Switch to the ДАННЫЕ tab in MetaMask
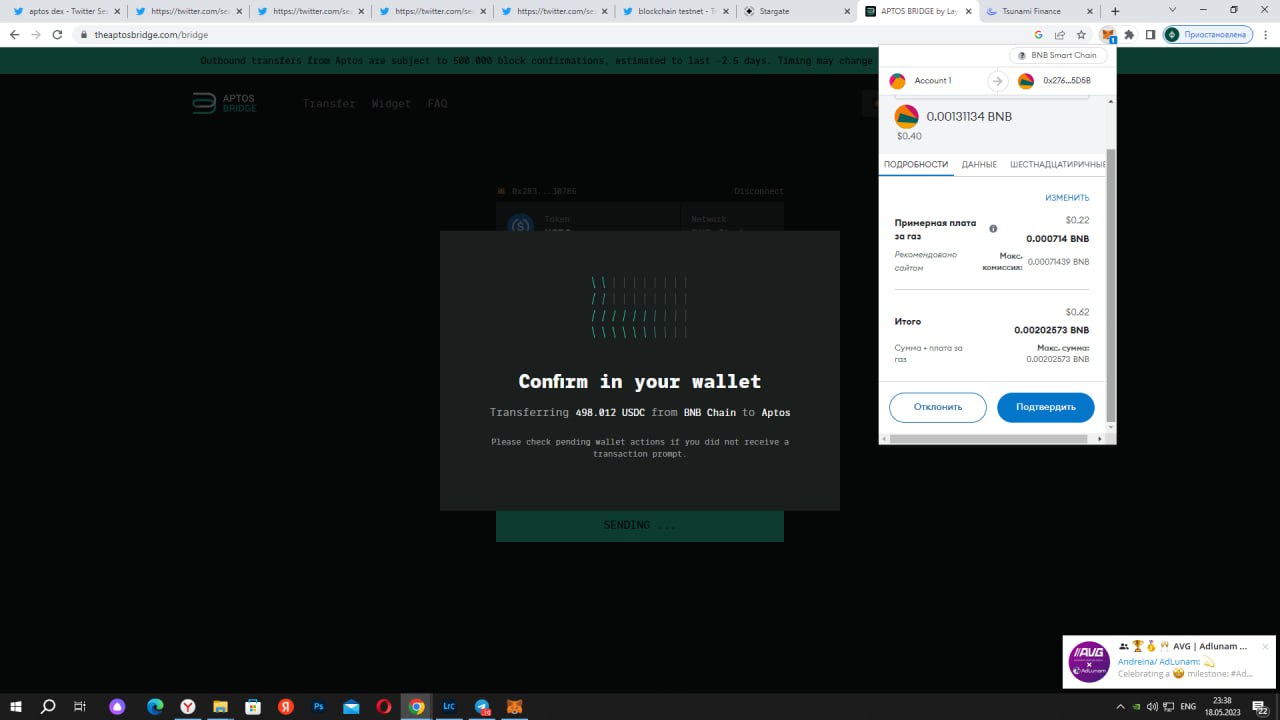Viewport: 1280px width, 720px height. pyautogui.click(x=979, y=164)
